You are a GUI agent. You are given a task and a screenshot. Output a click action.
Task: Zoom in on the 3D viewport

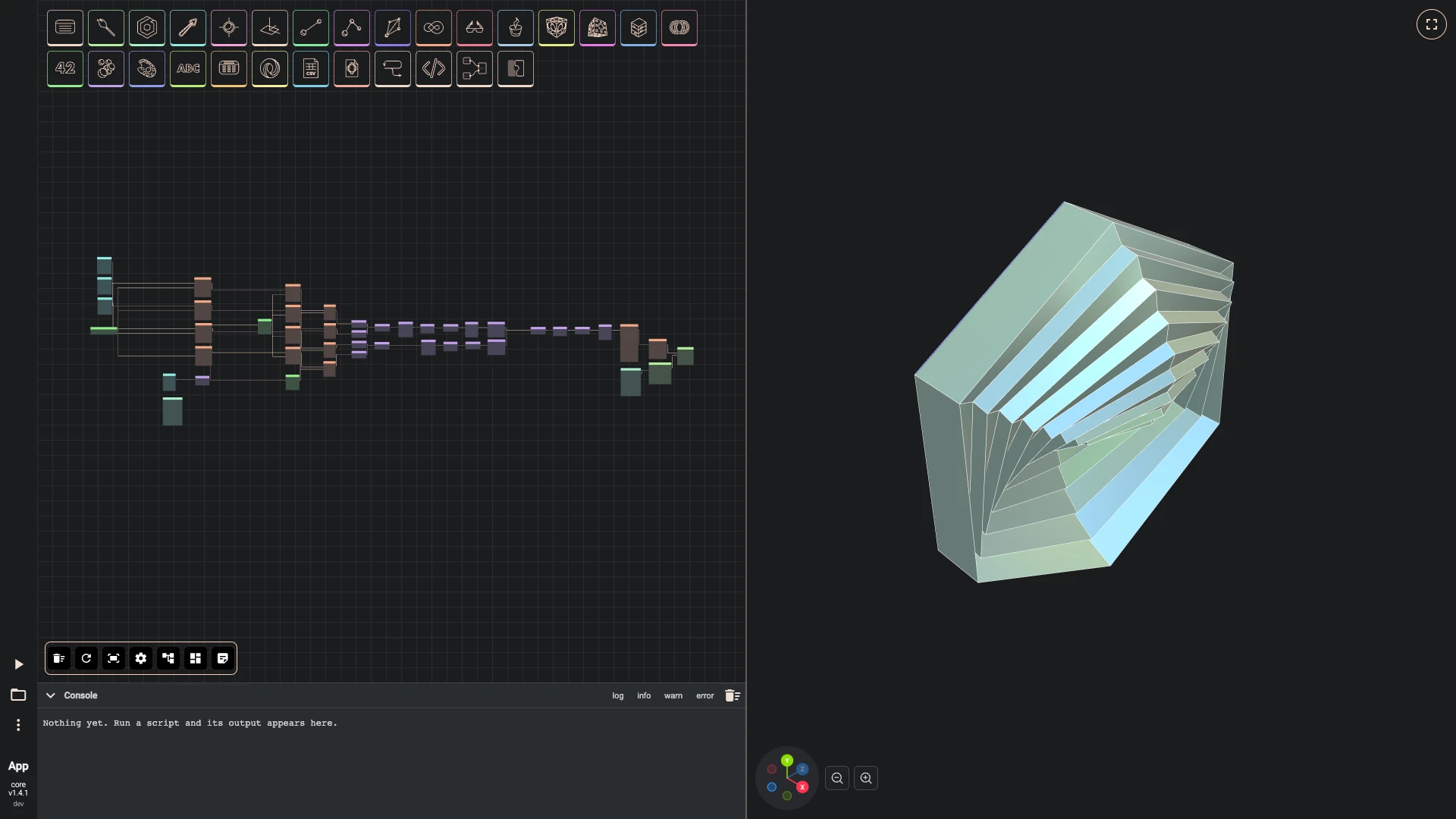[x=866, y=778]
